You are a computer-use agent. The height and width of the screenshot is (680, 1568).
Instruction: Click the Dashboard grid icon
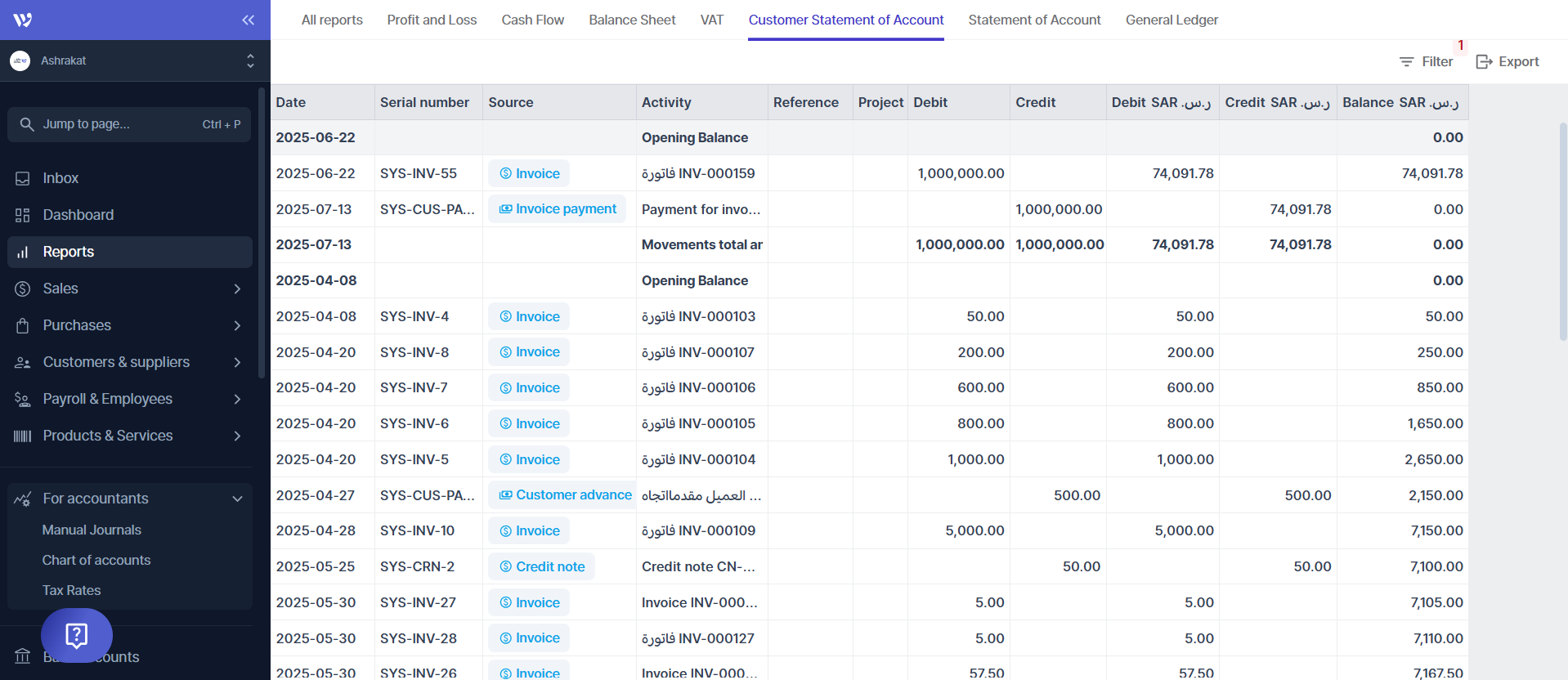[x=23, y=215]
